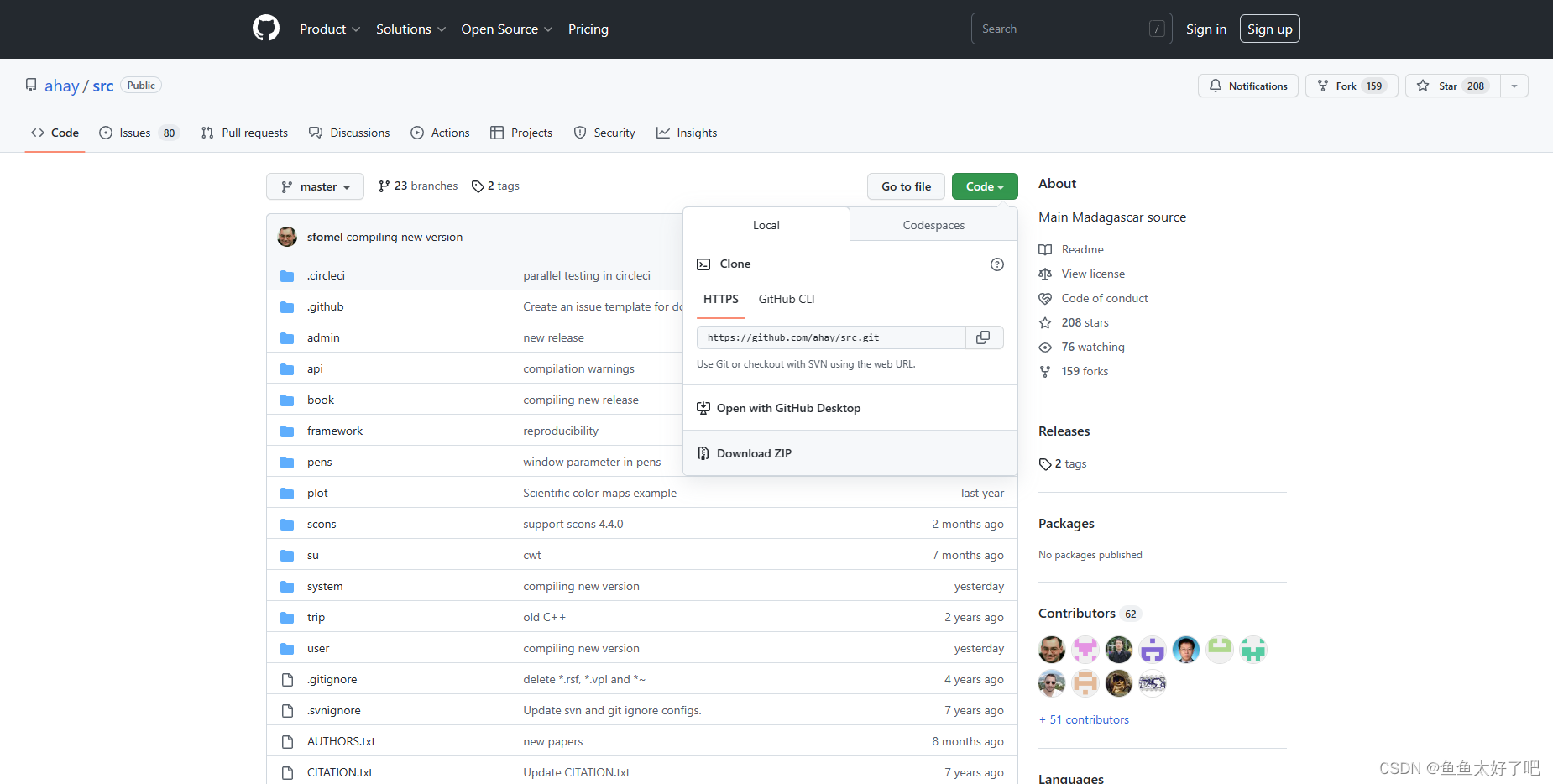Click the Releases tag icon
Screen dimensions: 1553x784
(1045, 464)
